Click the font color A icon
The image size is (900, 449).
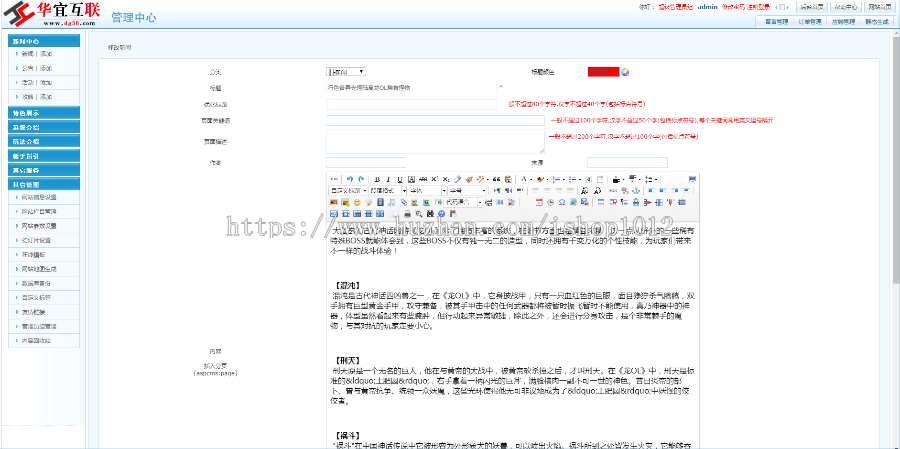point(523,179)
